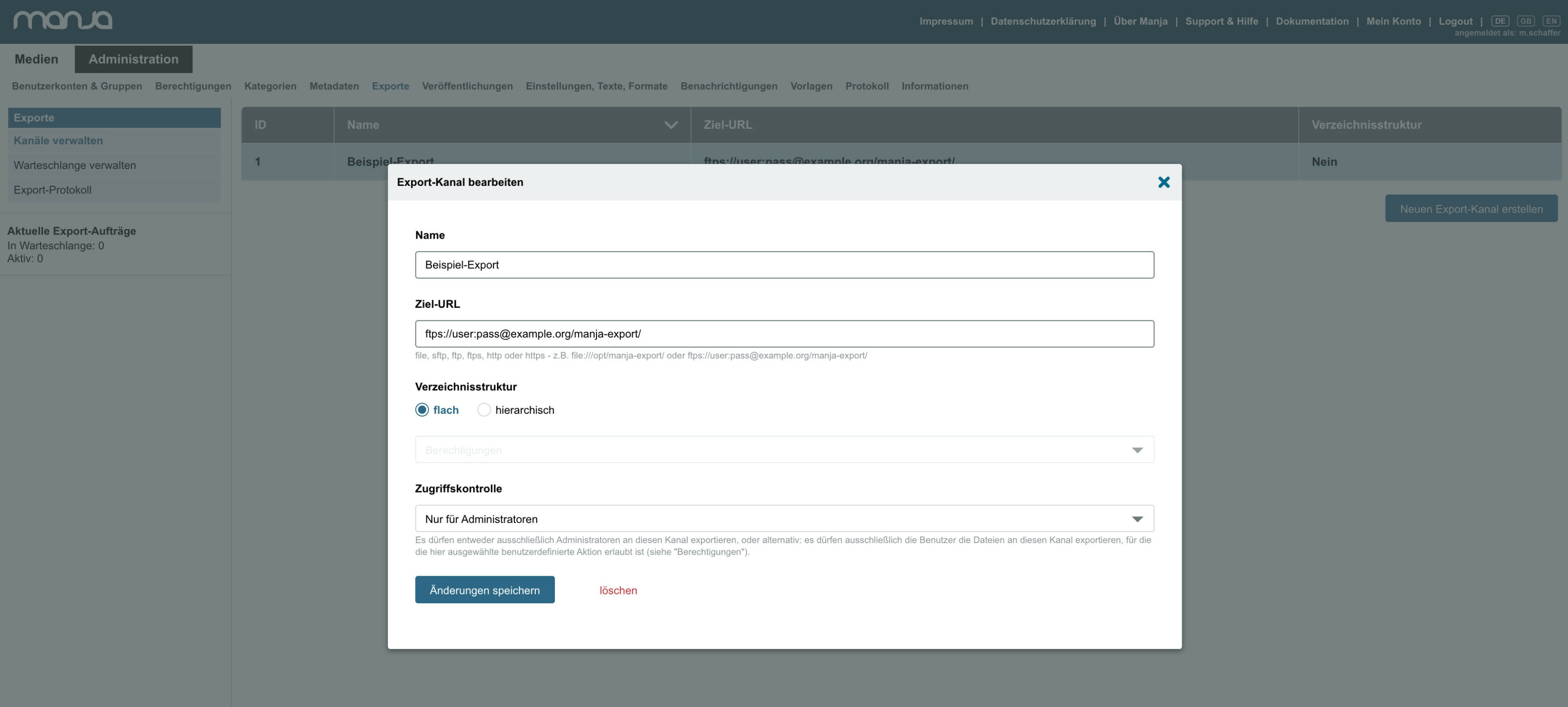The image size is (1568, 707).
Task: Go to Berechtigungen admin section
Action: click(x=193, y=86)
